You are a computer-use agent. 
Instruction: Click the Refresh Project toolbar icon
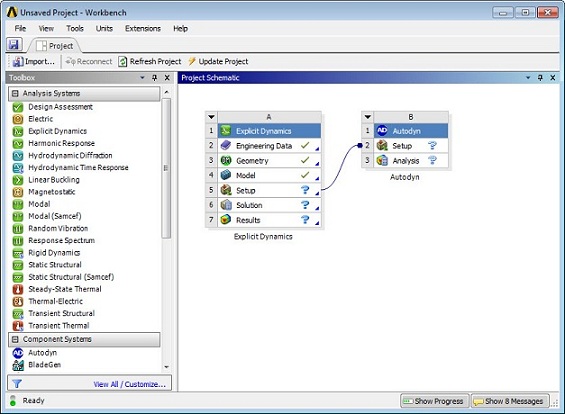point(123,62)
